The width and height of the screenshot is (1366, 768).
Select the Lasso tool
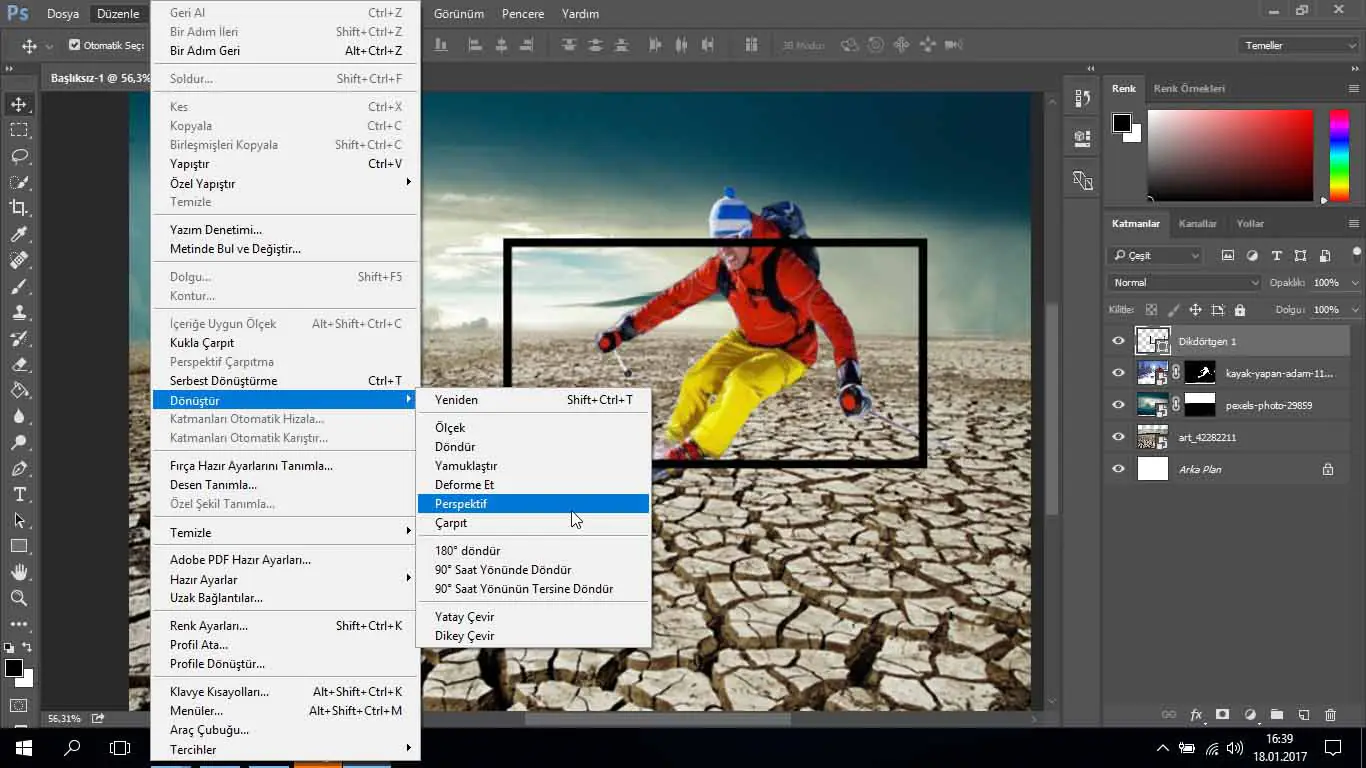[x=19, y=156]
